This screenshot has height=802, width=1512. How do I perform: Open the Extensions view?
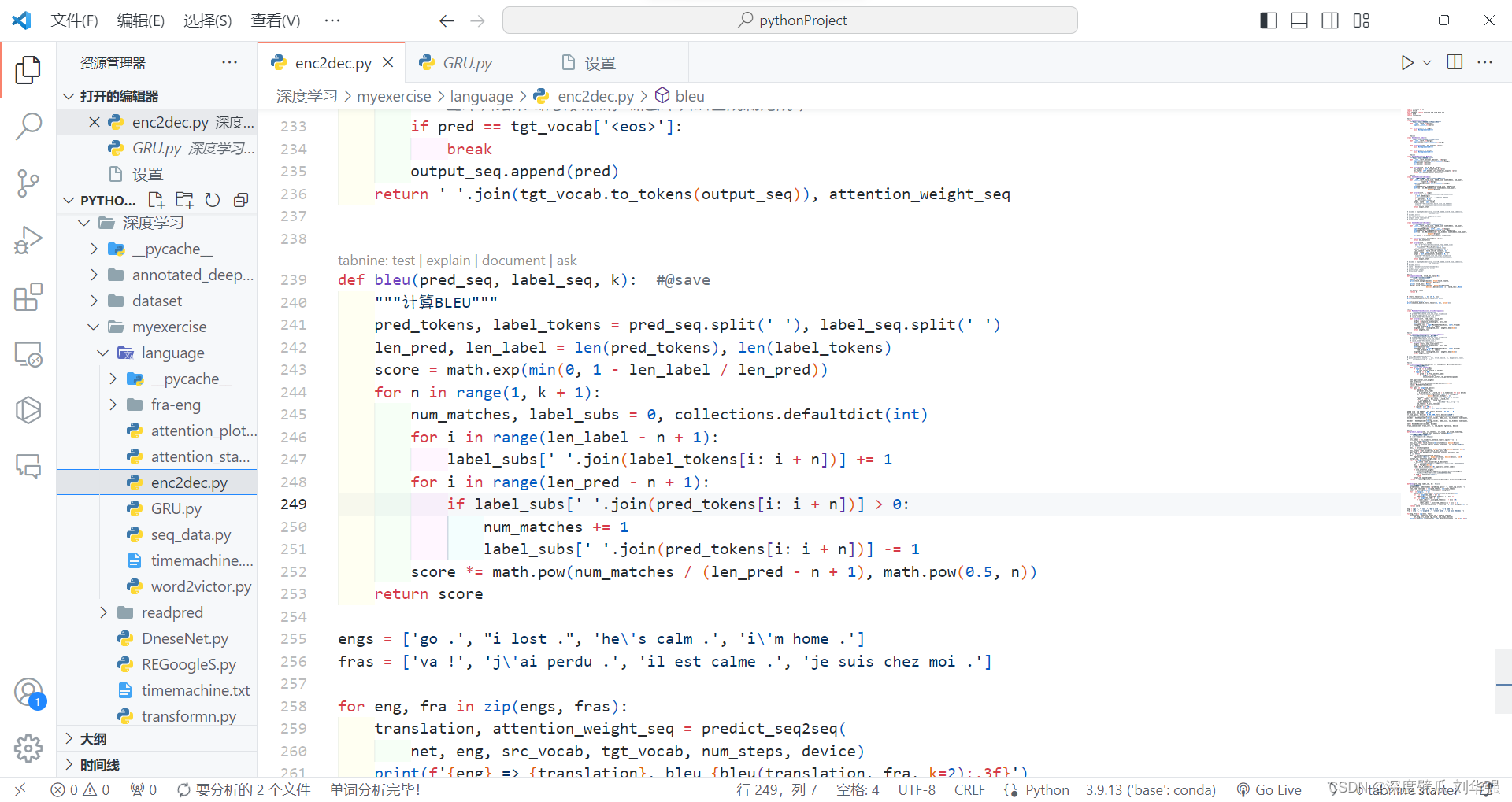28,297
